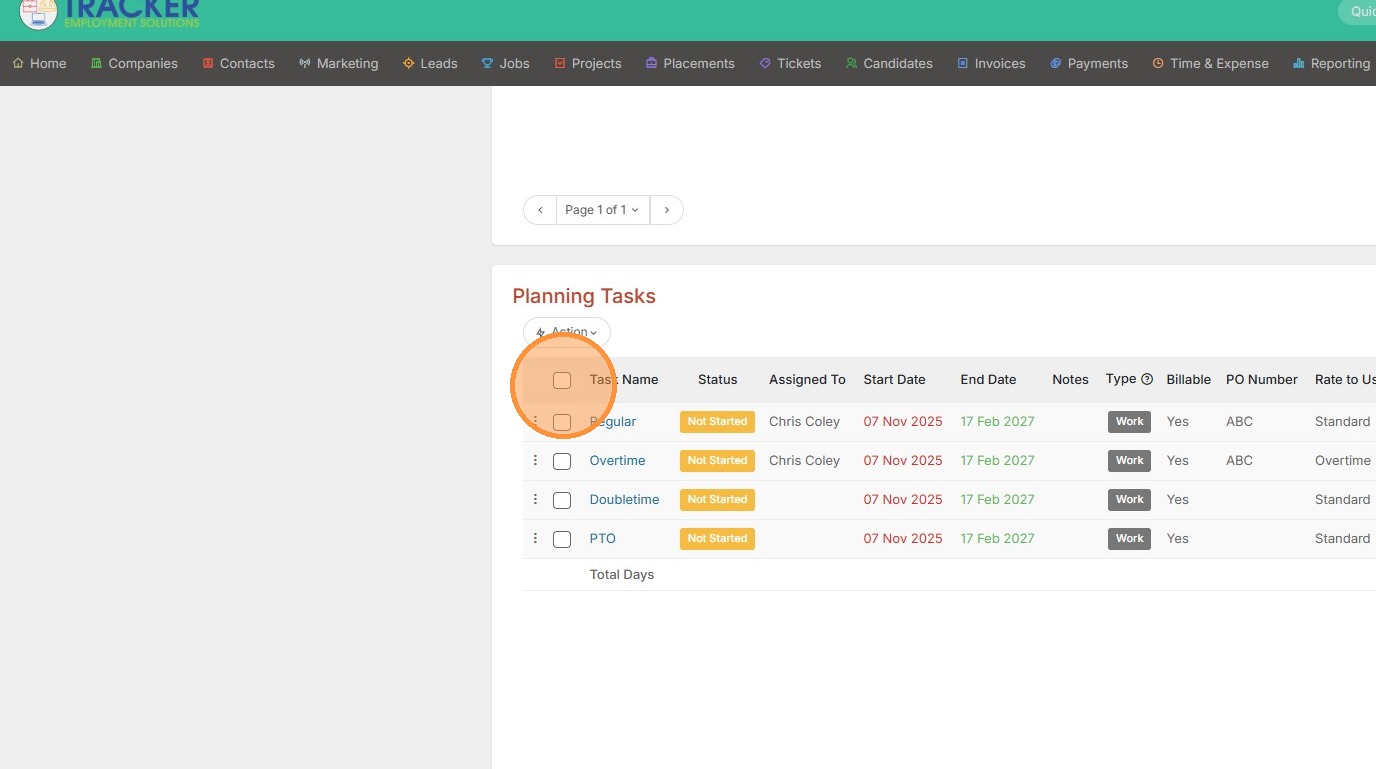This screenshot has width=1376, height=769.
Task: Click the Status column header
Action: pos(717,379)
